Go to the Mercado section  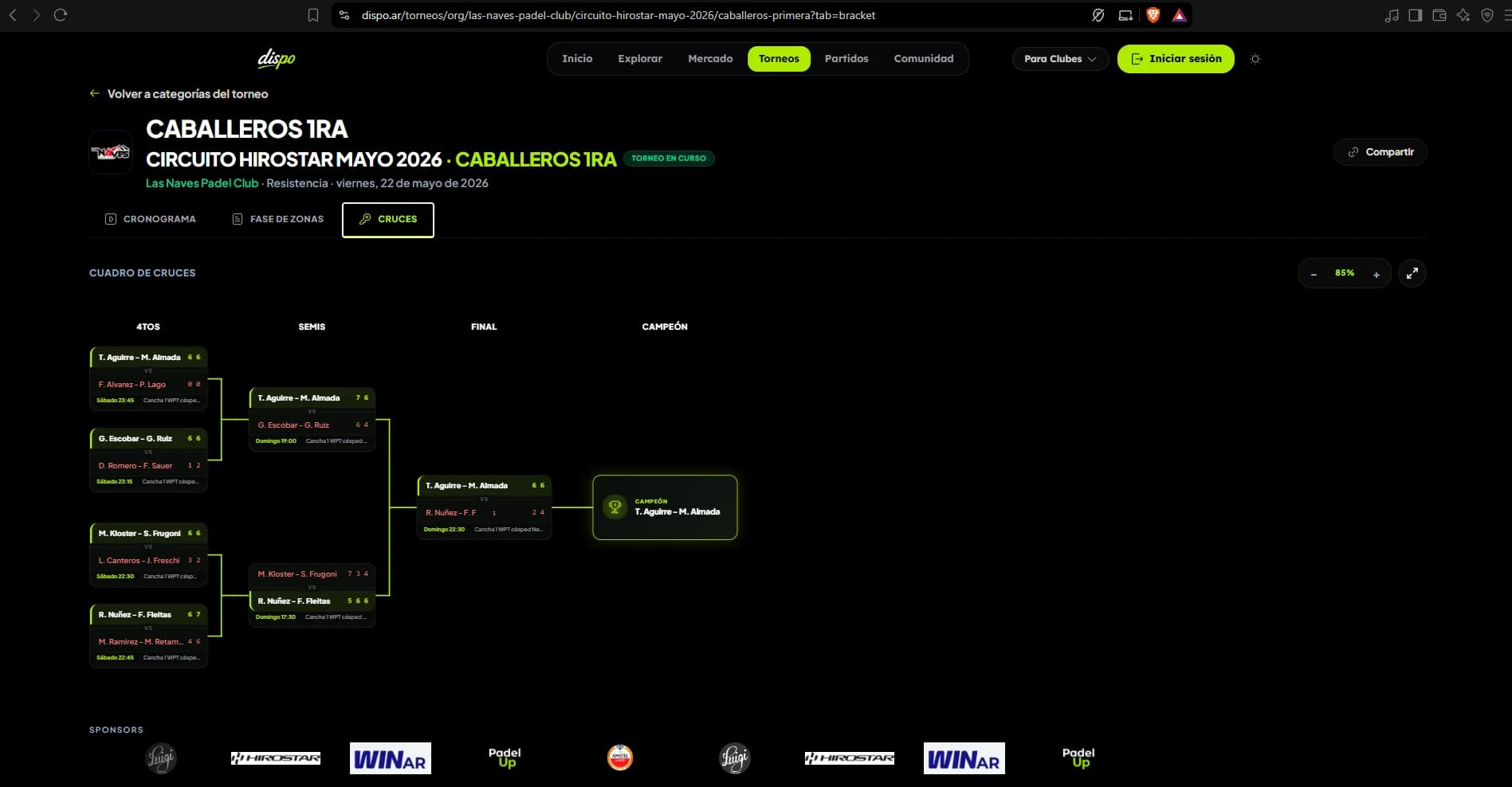[x=710, y=59]
